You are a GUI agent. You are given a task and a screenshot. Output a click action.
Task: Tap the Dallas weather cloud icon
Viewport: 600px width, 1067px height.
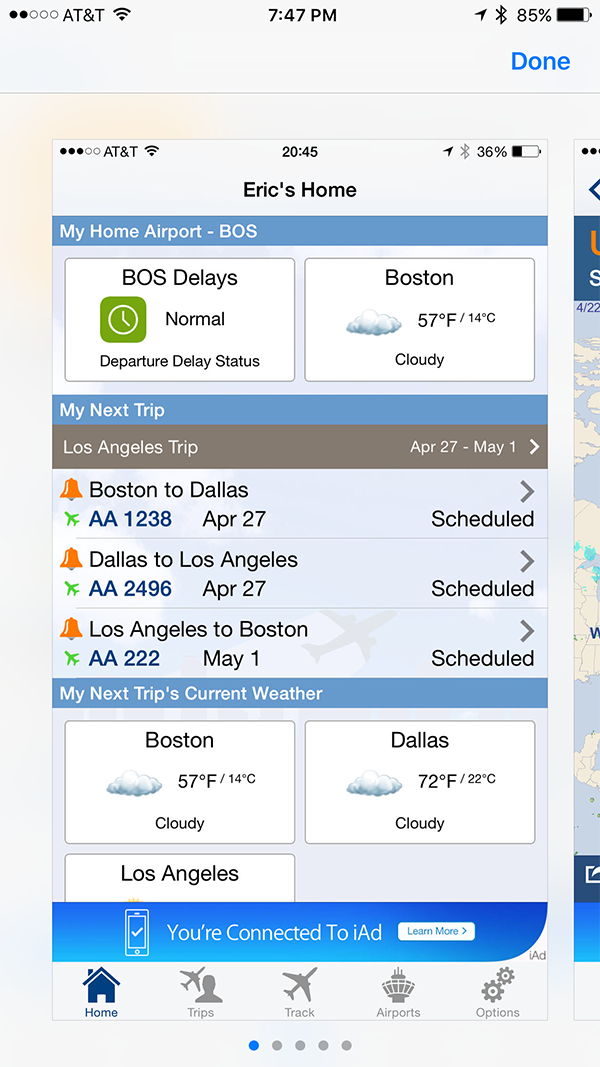pyautogui.click(x=373, y=783)
